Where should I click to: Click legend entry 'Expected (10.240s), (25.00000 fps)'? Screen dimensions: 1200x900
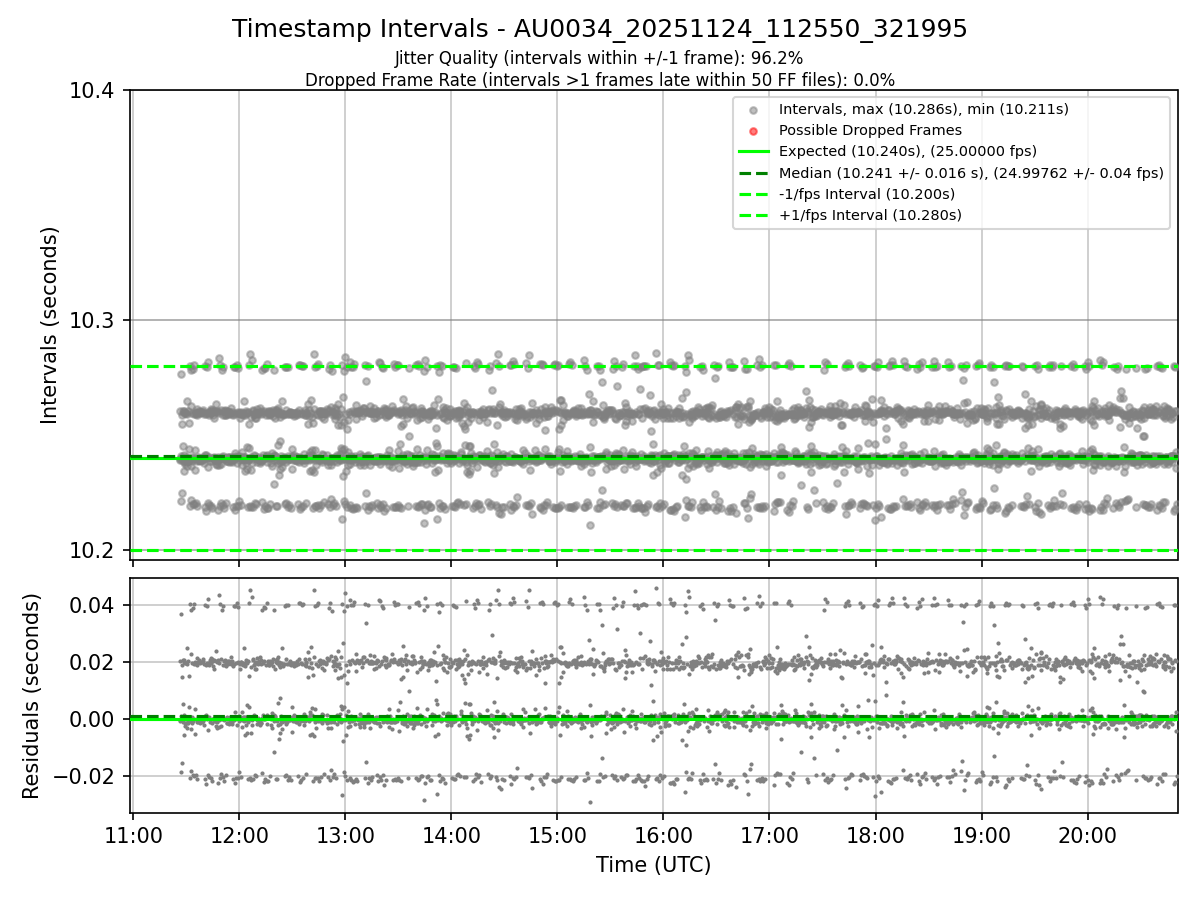pos(908,151)
